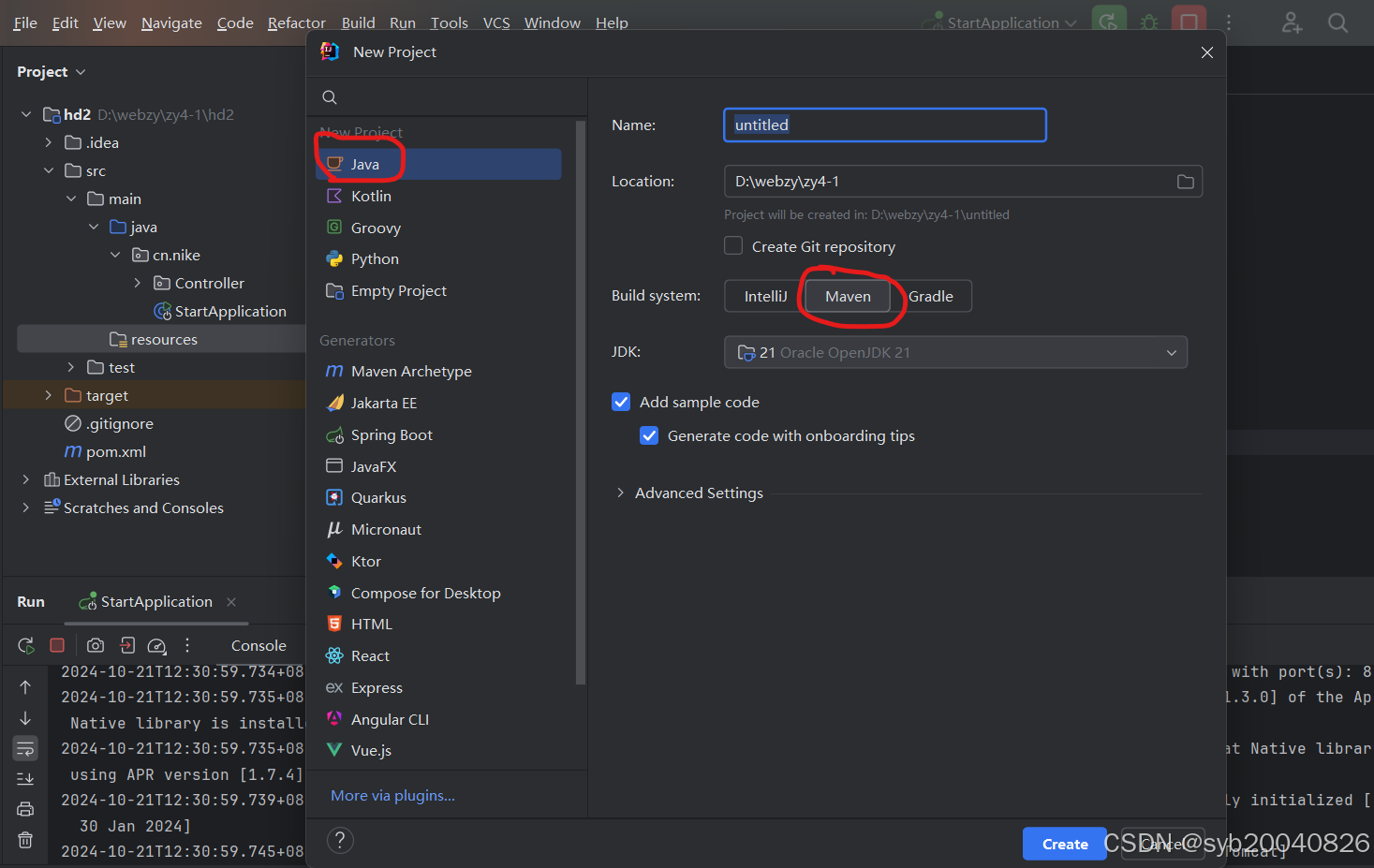The width and height of the screenshot is (1374, 868).
Task: Click Create button
Action: pyautogui.click(x=1065, y=844)
